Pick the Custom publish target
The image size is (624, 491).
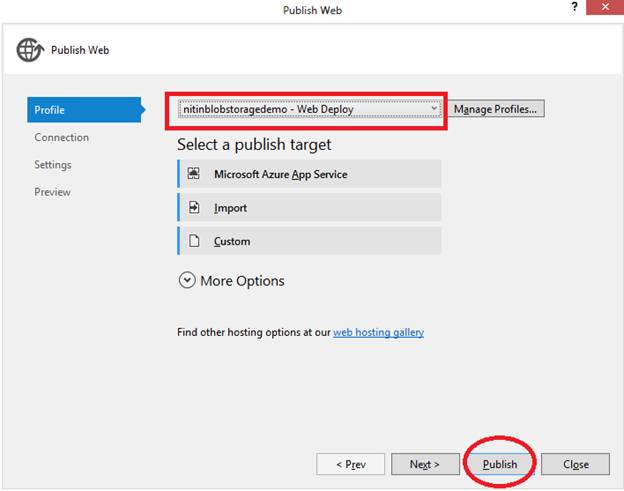[x=310, y=241]
